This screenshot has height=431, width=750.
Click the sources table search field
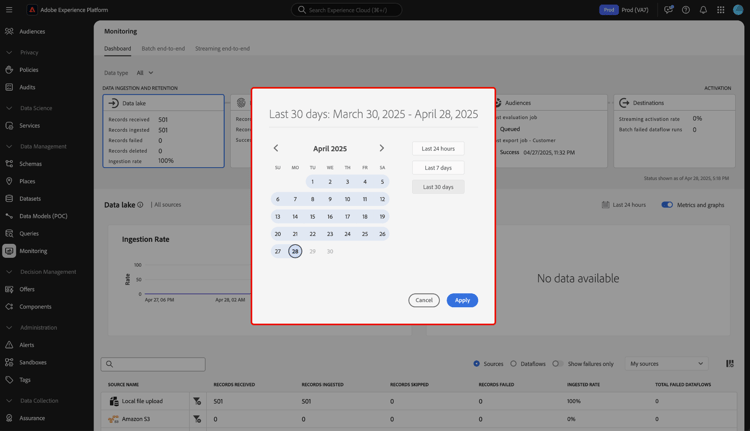tap(153, 364)
